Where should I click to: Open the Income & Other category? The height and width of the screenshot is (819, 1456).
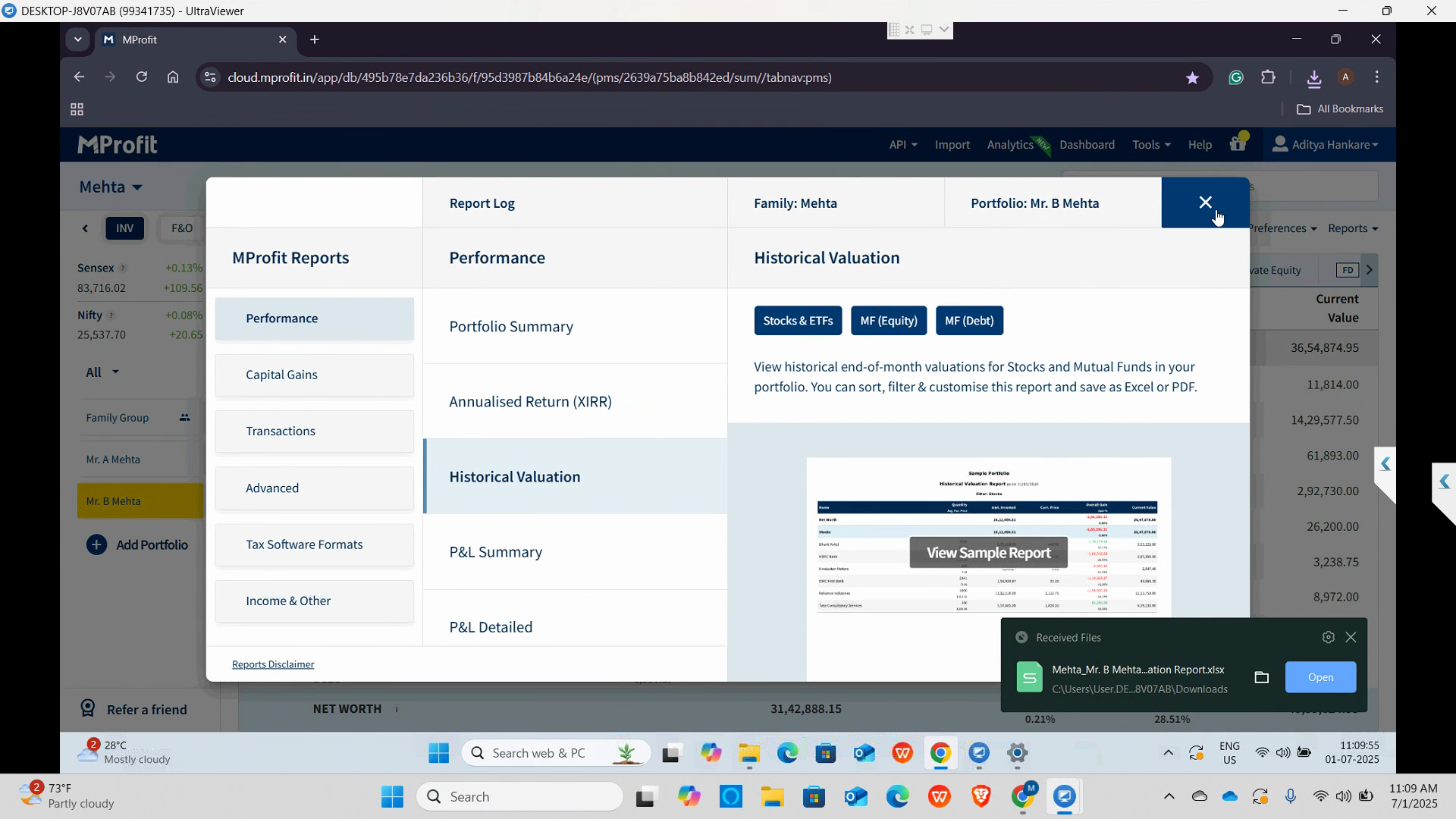coord(314,601)
